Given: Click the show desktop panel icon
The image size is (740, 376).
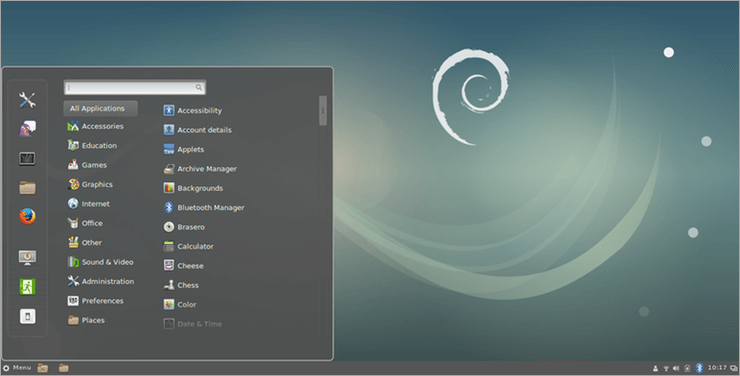Looking at the screenshot, I should (x=42, y=368).
